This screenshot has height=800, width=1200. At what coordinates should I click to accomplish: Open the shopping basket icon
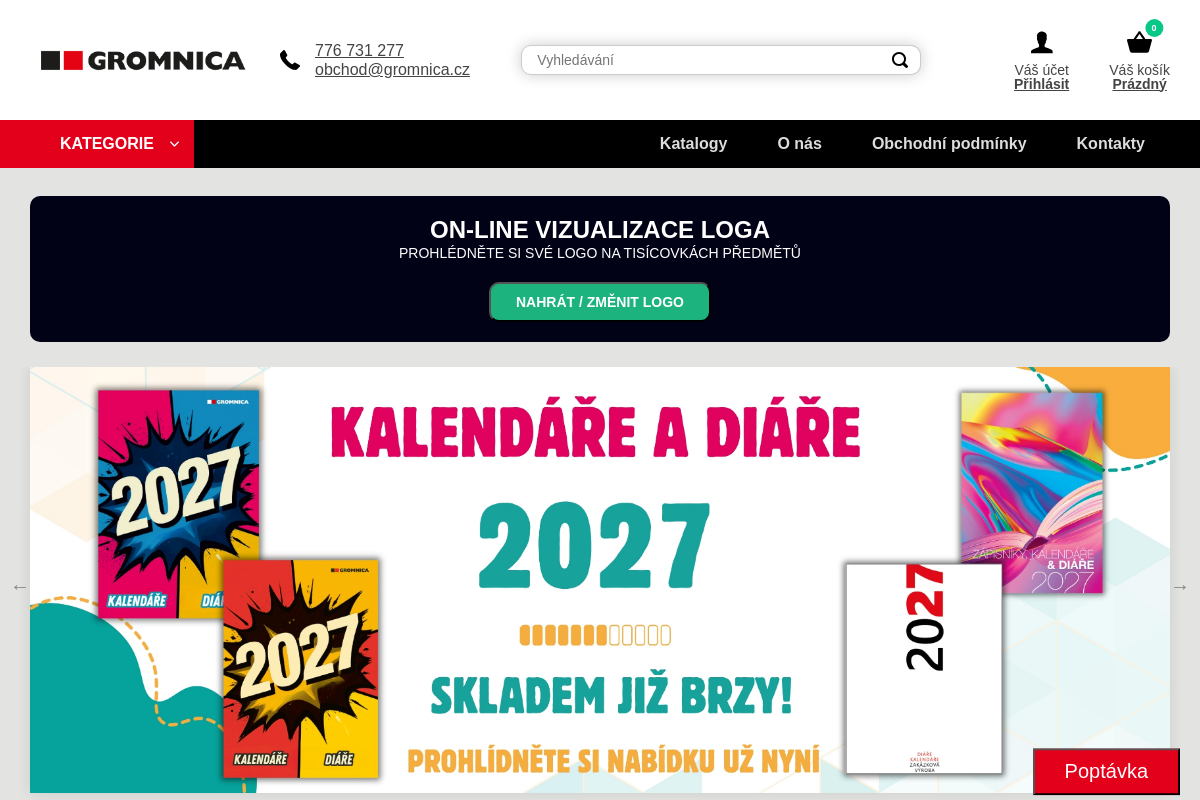pos(1139,43)
